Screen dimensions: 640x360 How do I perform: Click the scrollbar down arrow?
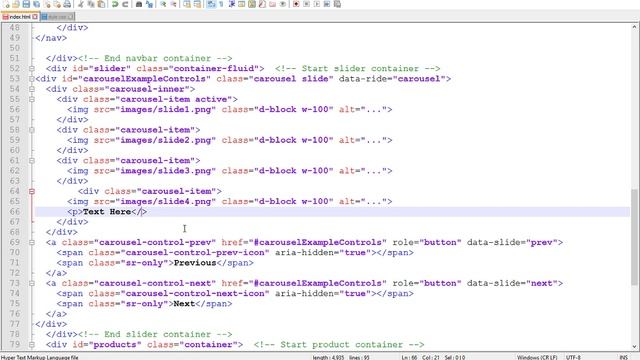point(634,347)
